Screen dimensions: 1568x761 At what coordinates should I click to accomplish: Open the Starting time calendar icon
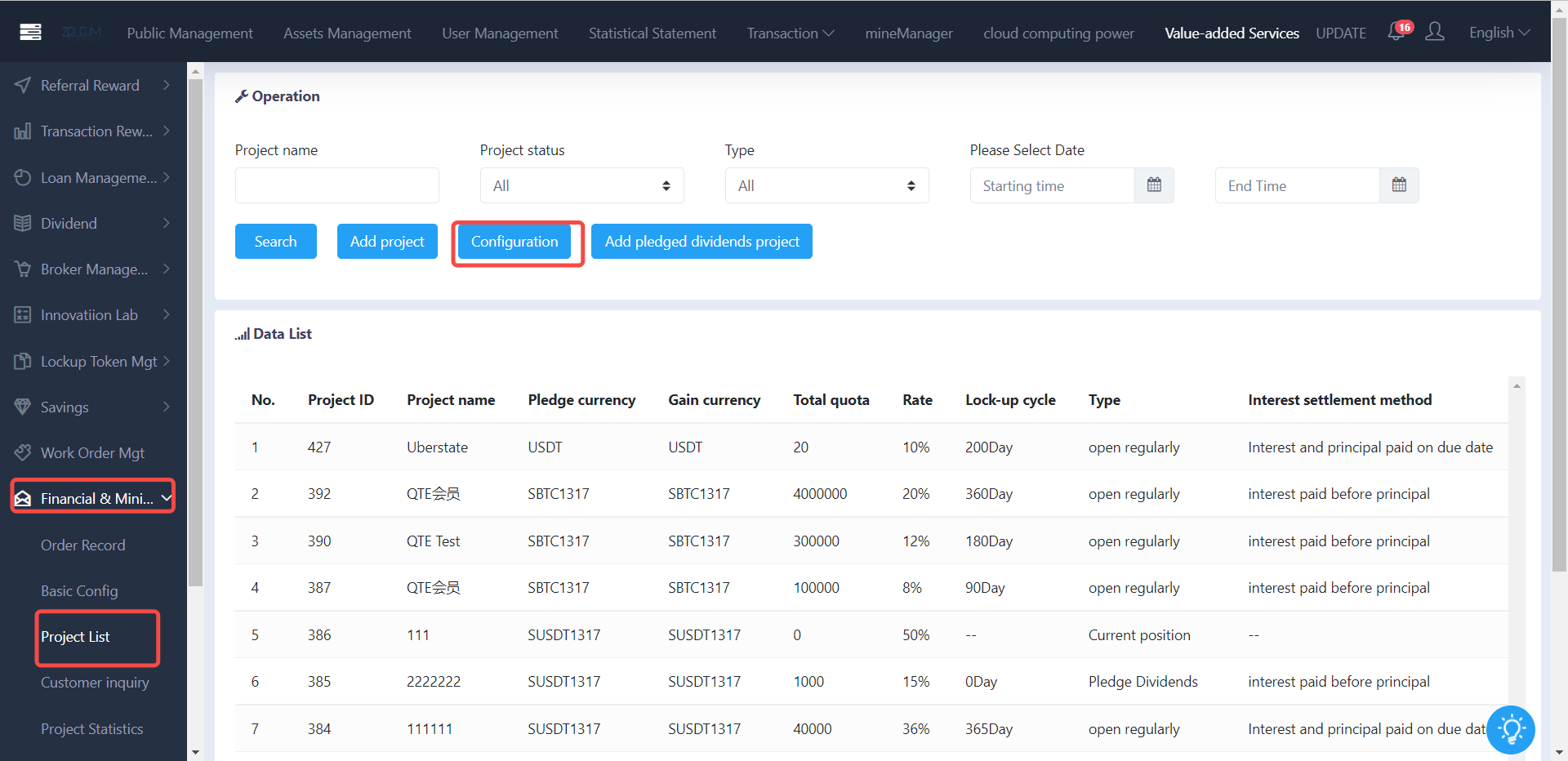point(1154,185)
